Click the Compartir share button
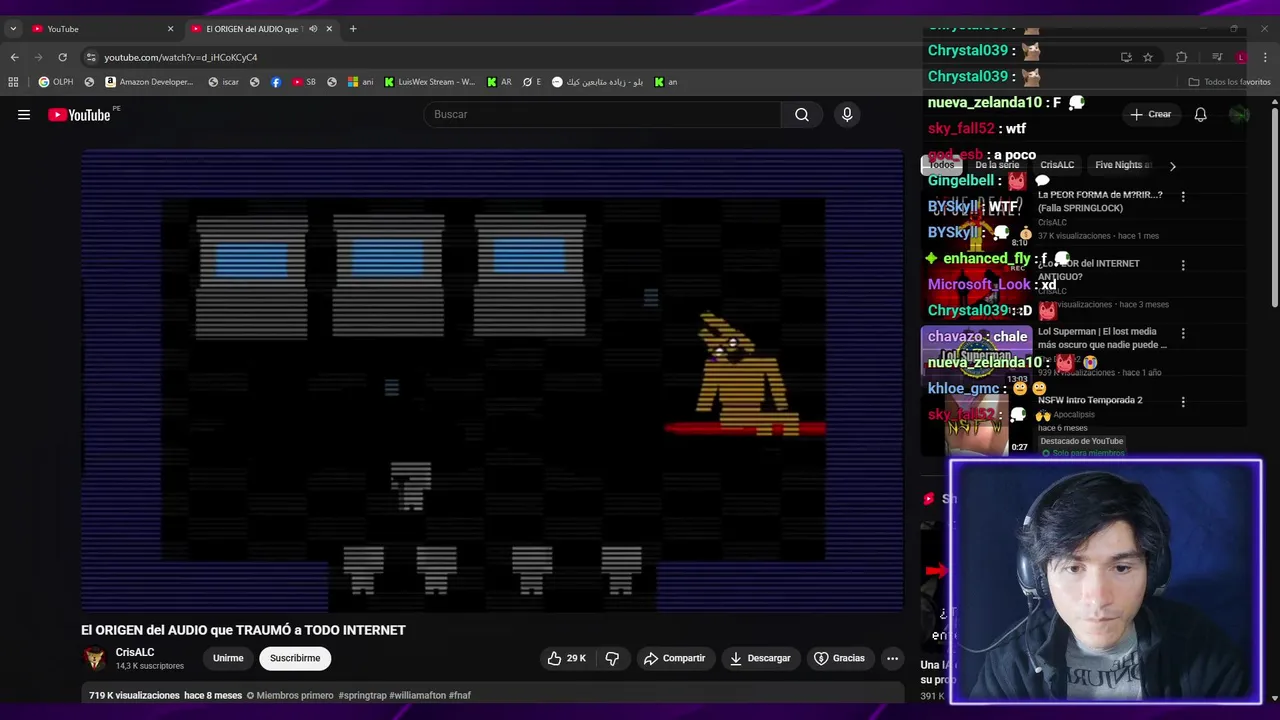 click(x=674, y=658)
